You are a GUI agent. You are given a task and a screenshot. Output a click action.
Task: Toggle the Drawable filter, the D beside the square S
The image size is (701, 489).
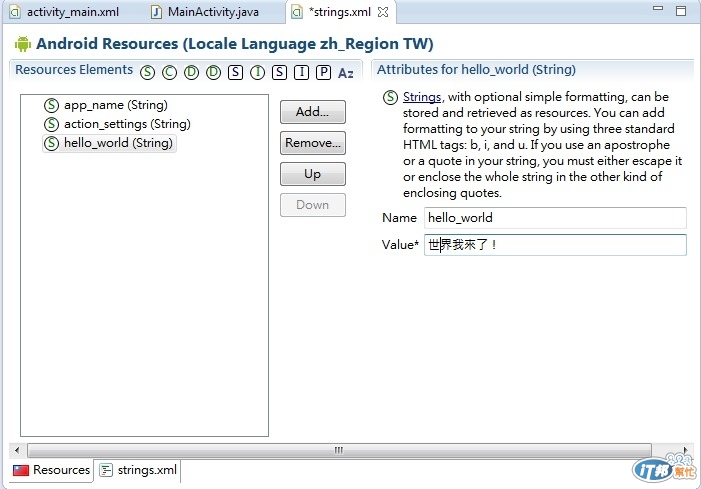[x=214, y=72]
